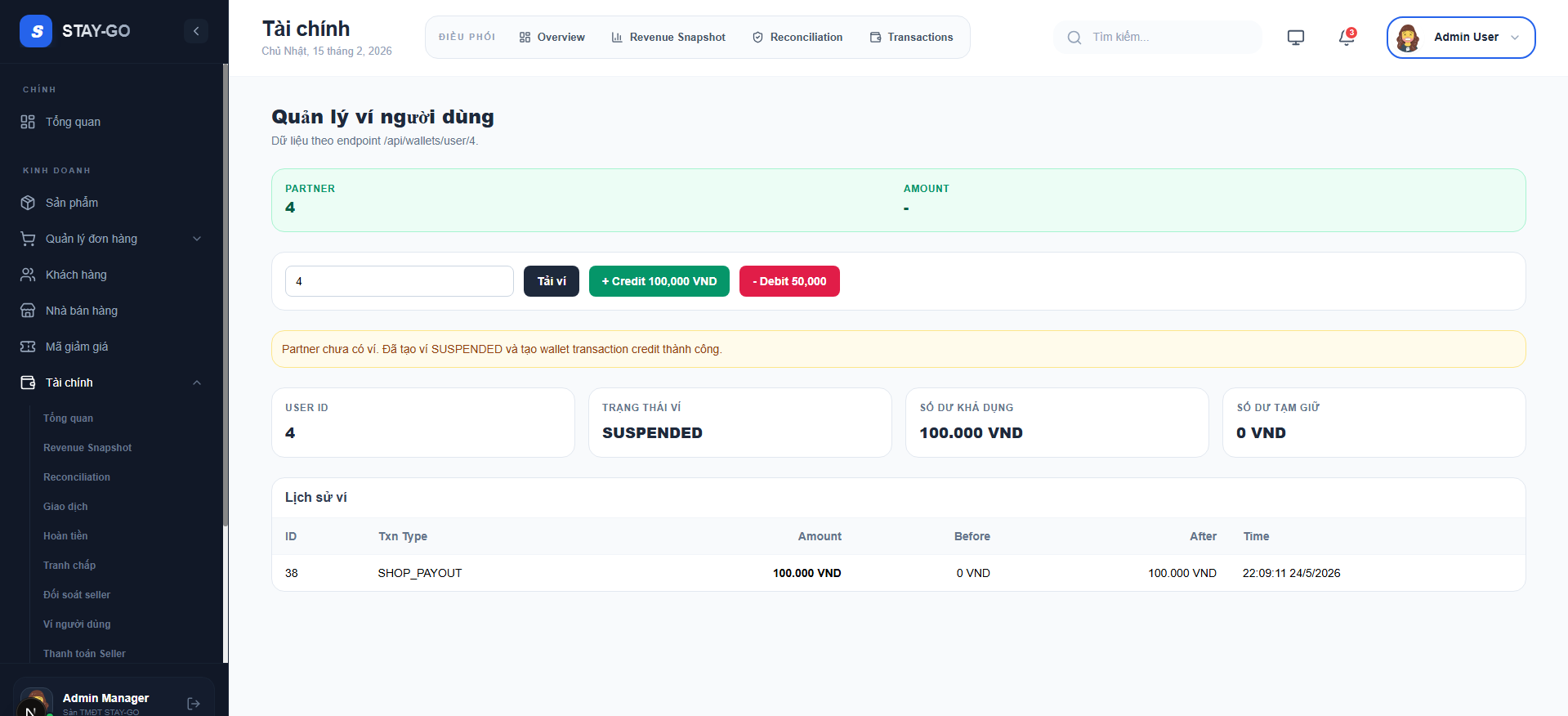The width and height of the screenshot is (1568, 716).
Task: Focus the user ID input field
Action: click(x=400, y=281)
